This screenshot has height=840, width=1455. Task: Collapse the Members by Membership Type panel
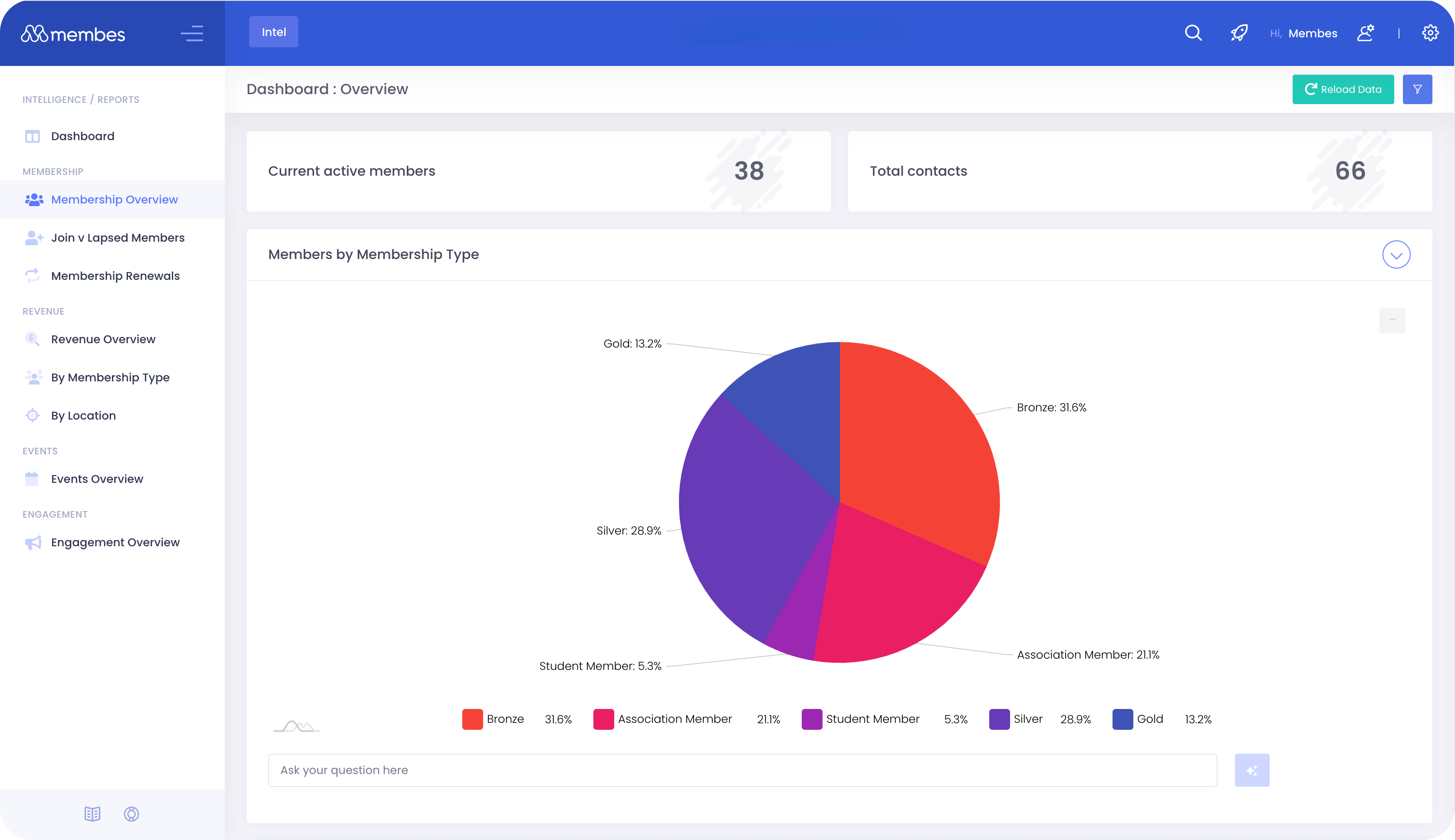1397,254
